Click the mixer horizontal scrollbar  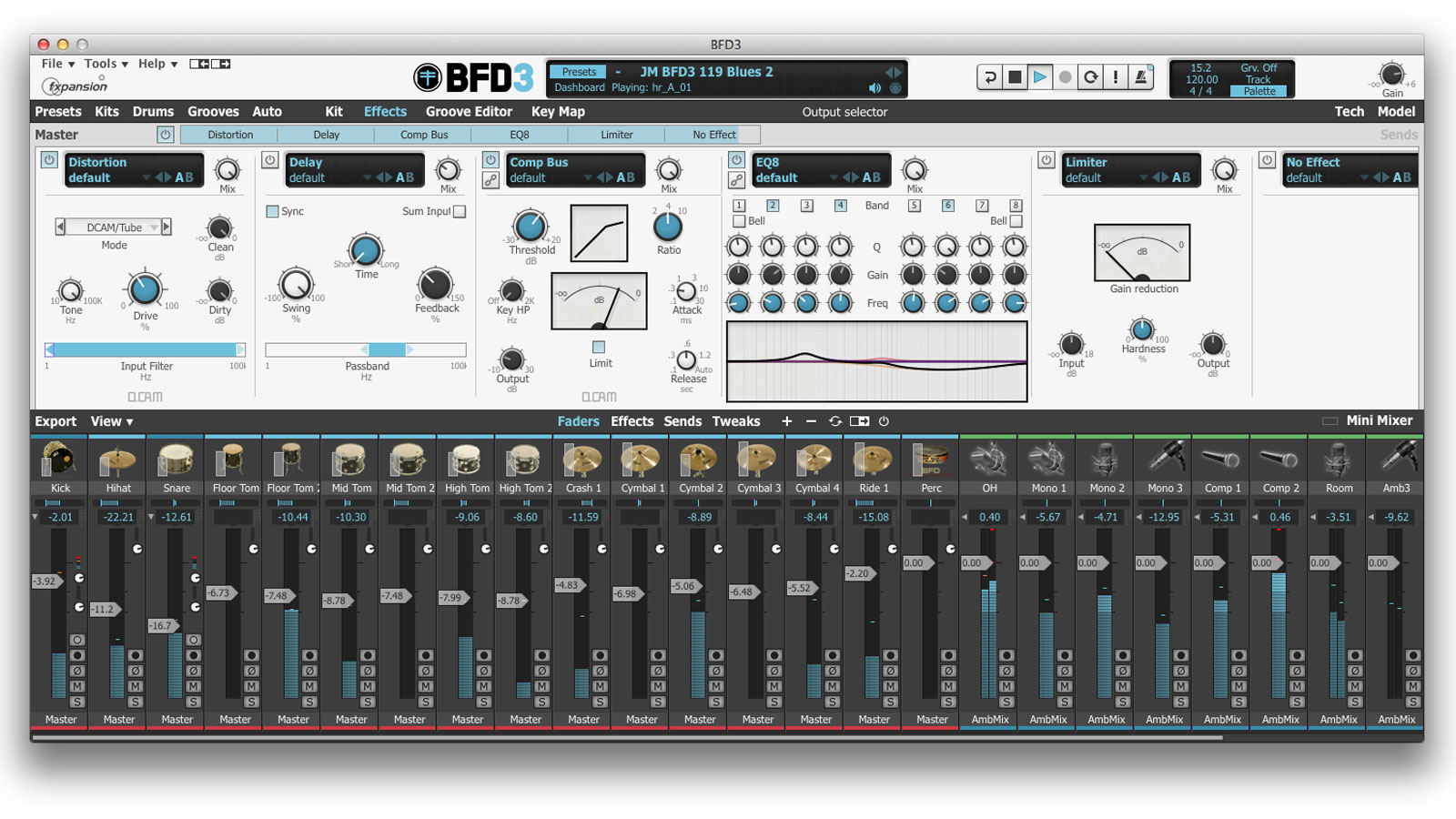click(628, 738)
